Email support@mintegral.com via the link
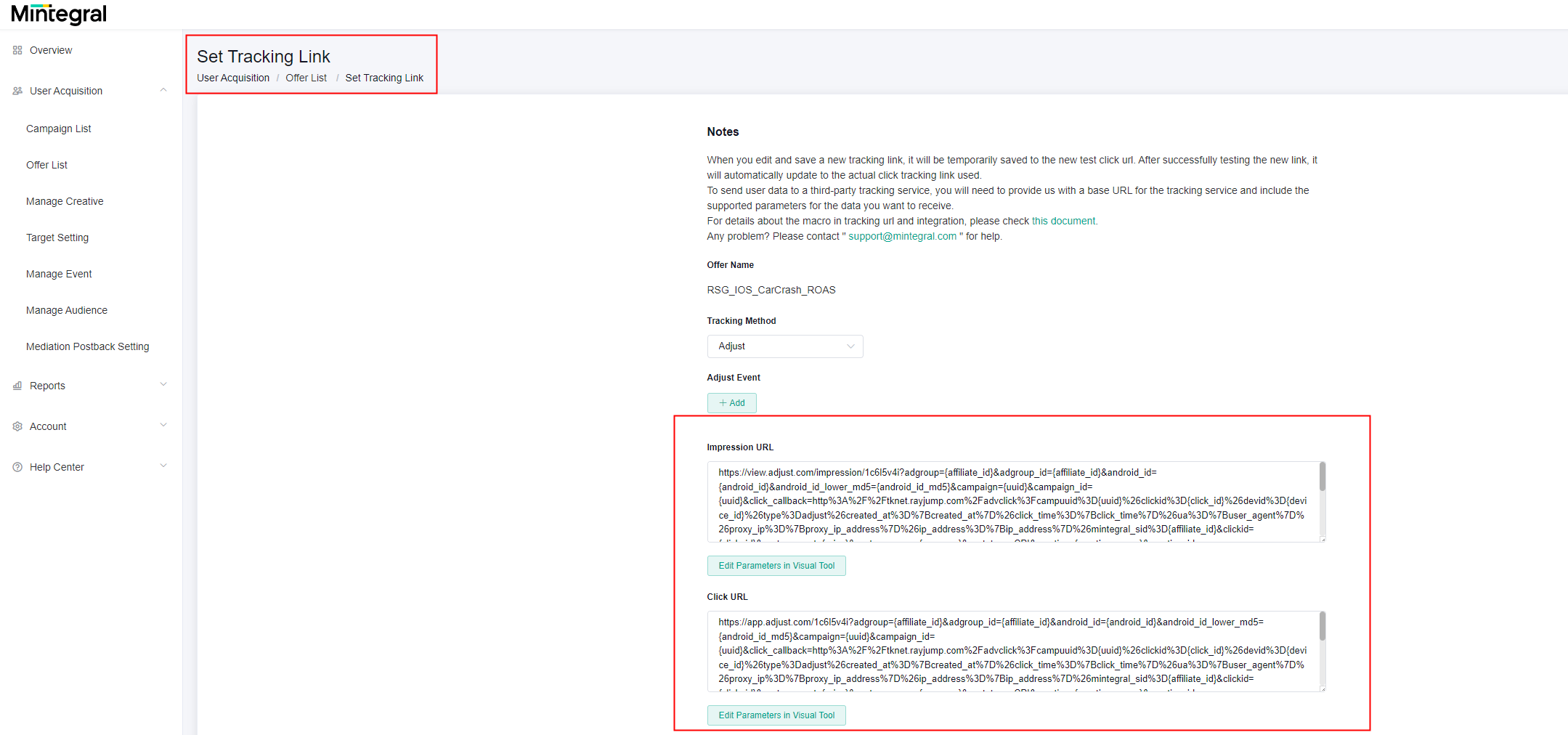This screenshot has width=1568, height=735. point(902,236)
